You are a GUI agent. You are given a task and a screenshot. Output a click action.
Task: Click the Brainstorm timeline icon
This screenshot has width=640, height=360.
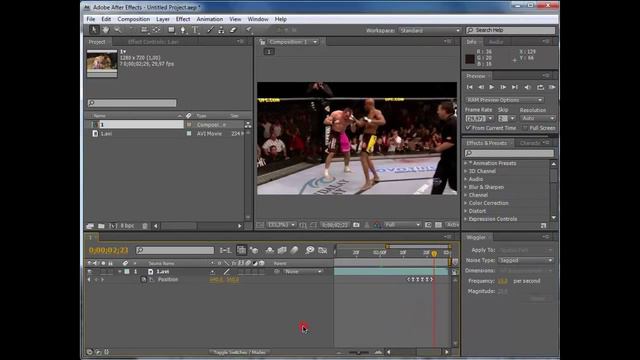[310, 250]
